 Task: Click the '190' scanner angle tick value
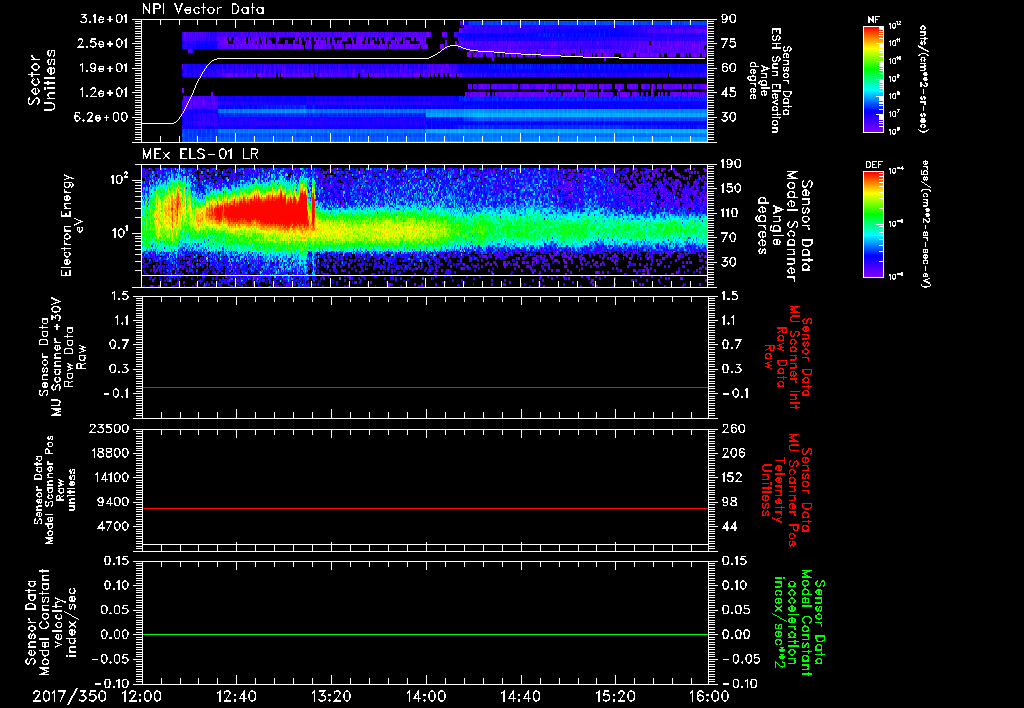[x=731, y=164]
